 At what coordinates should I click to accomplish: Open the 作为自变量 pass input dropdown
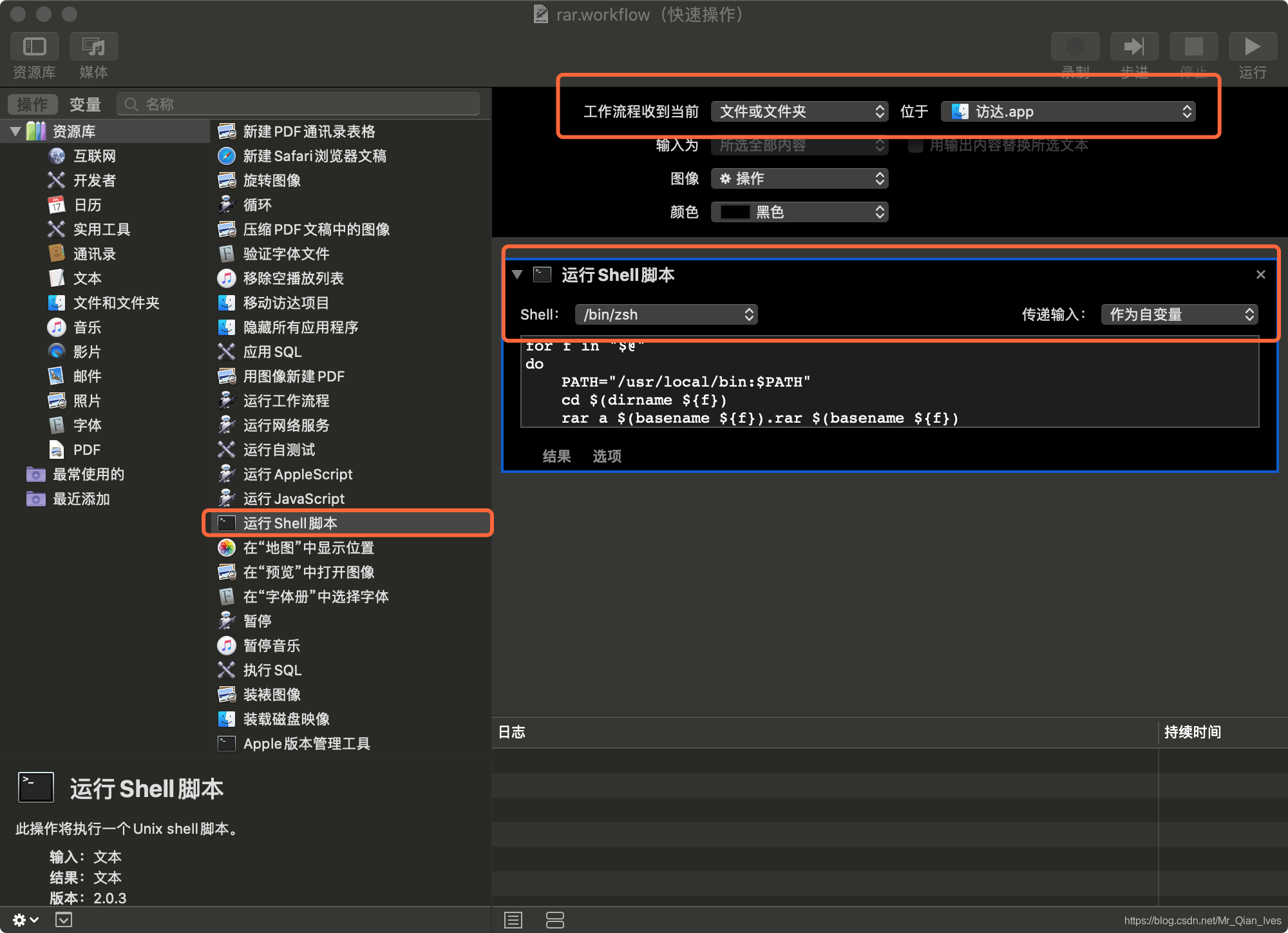pyautogui.click(x=1179, y=314)
